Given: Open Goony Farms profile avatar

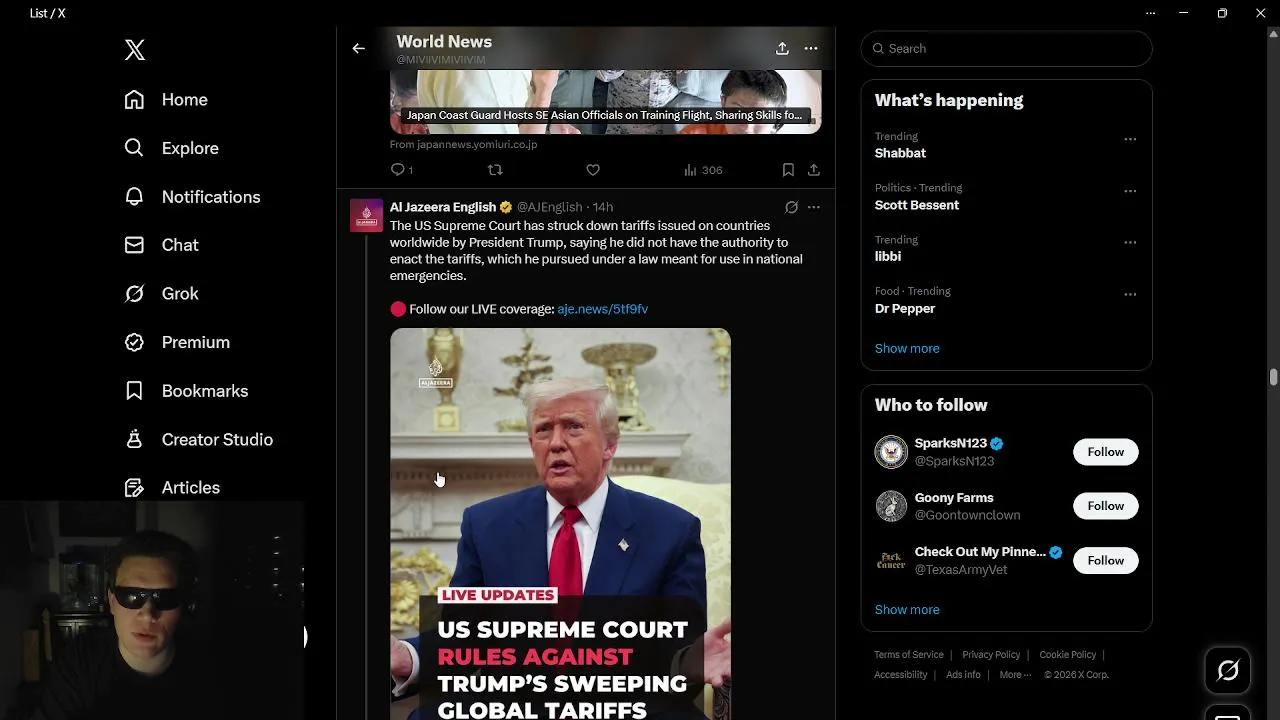Looking at the screenshot, I should 891,506.
